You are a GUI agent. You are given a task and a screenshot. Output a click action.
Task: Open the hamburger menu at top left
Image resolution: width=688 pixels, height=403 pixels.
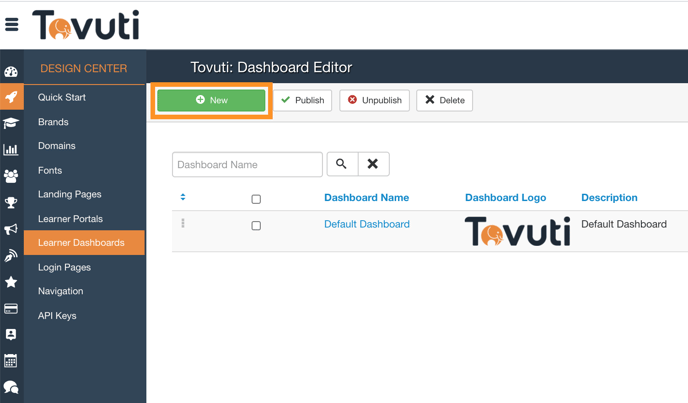pos(12,25)
